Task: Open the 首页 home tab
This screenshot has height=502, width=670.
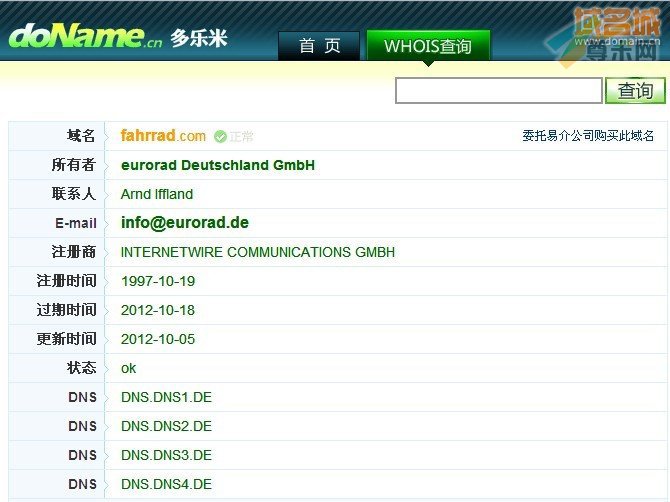Action: 319,45
